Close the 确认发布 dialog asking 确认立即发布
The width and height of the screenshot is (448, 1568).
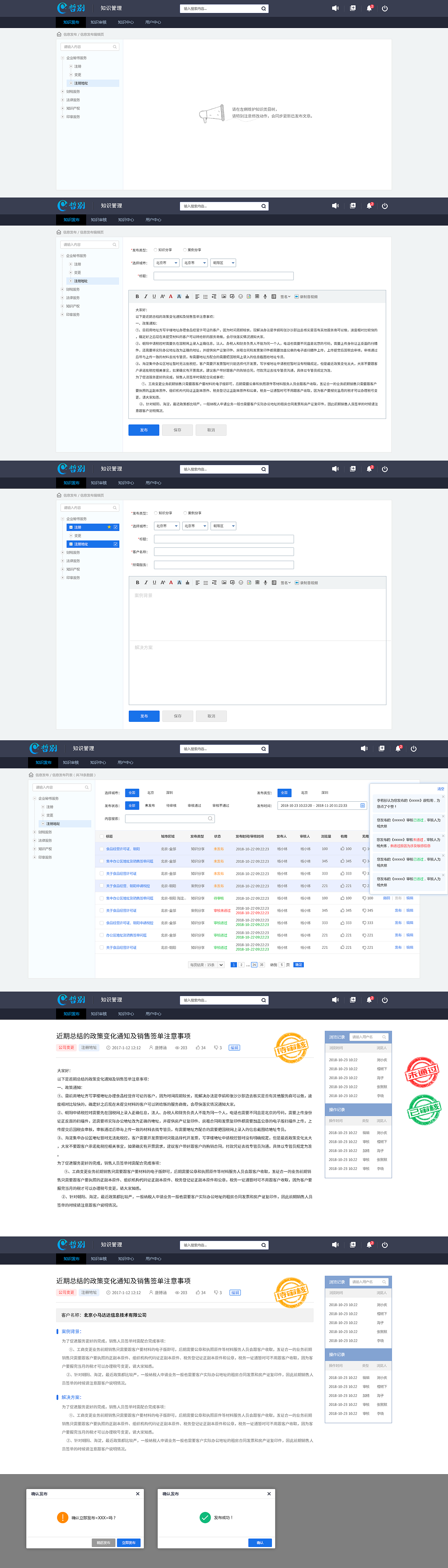coord(138,1494)
